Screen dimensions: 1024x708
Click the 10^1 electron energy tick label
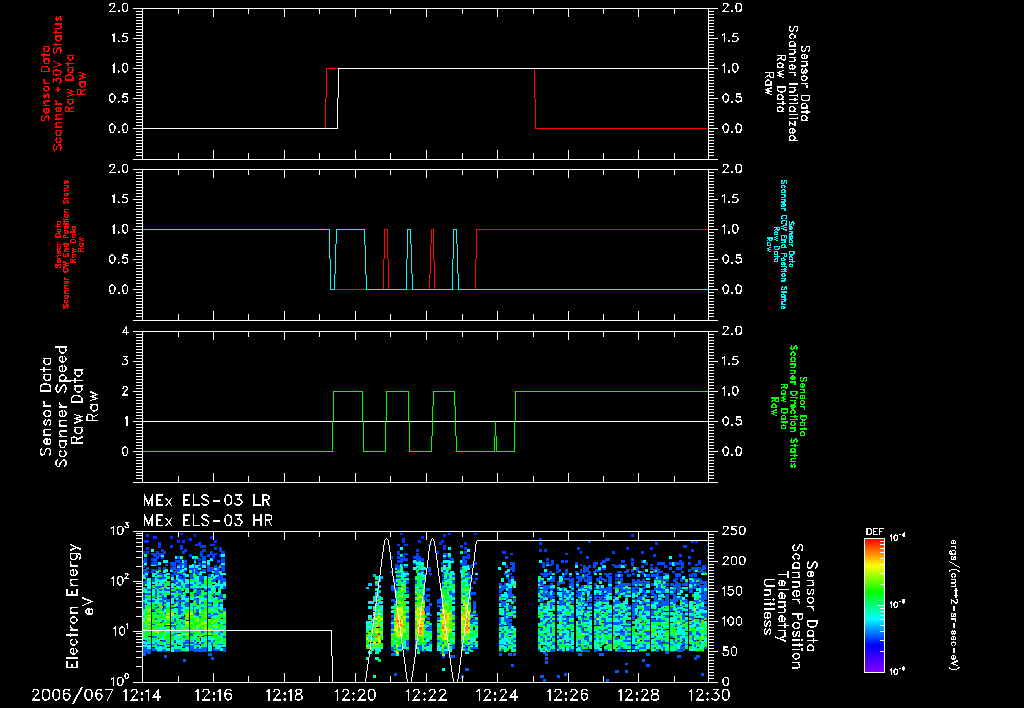[120, 631]
